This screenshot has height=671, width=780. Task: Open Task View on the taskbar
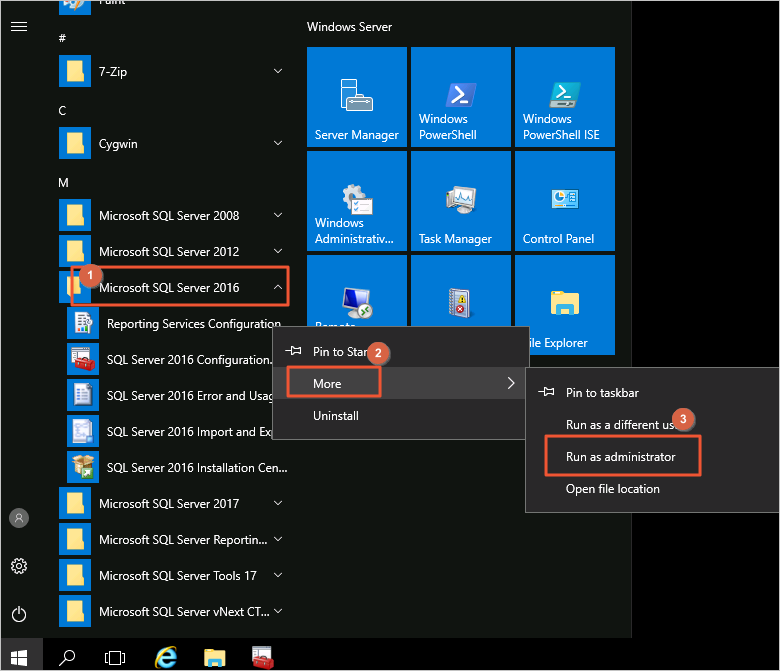pyautogui.click(x=115, y=658)
